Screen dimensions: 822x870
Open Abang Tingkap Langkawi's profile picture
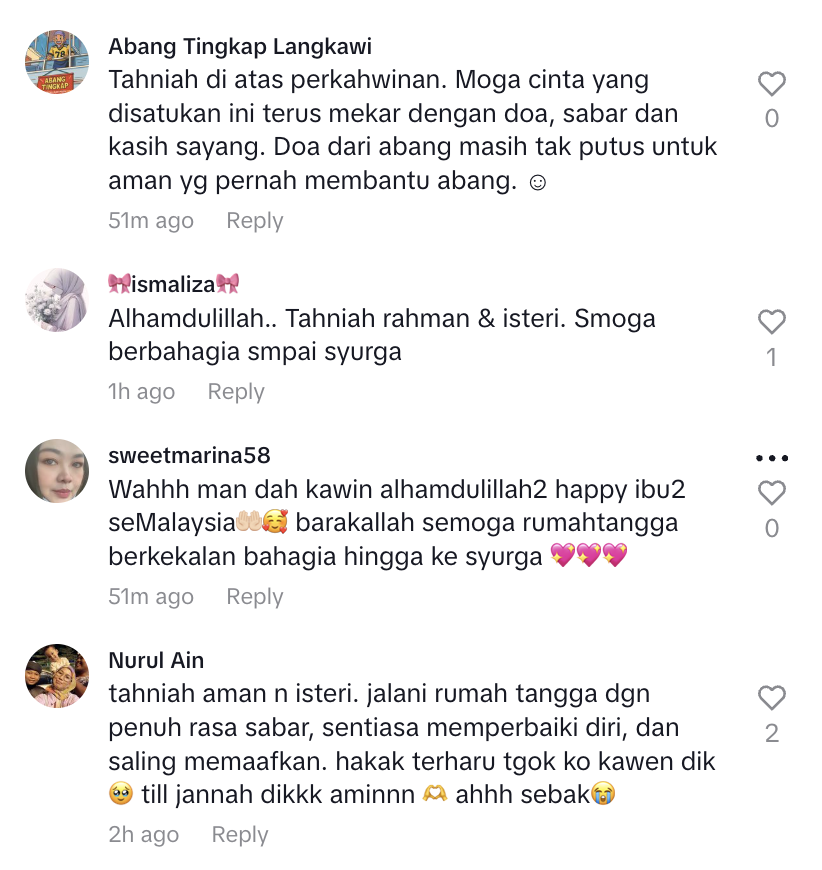[x=57, y=62]
